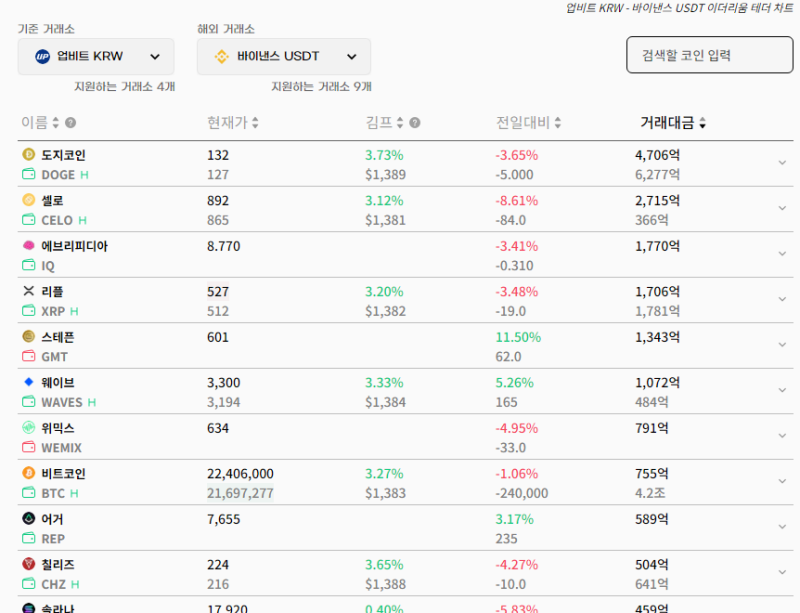Select the WAVES ticker text

(x=62, y=402)
